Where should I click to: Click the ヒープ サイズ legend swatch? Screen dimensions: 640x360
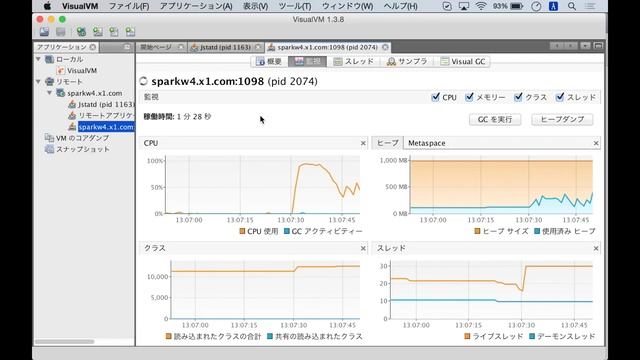point(477,231)
